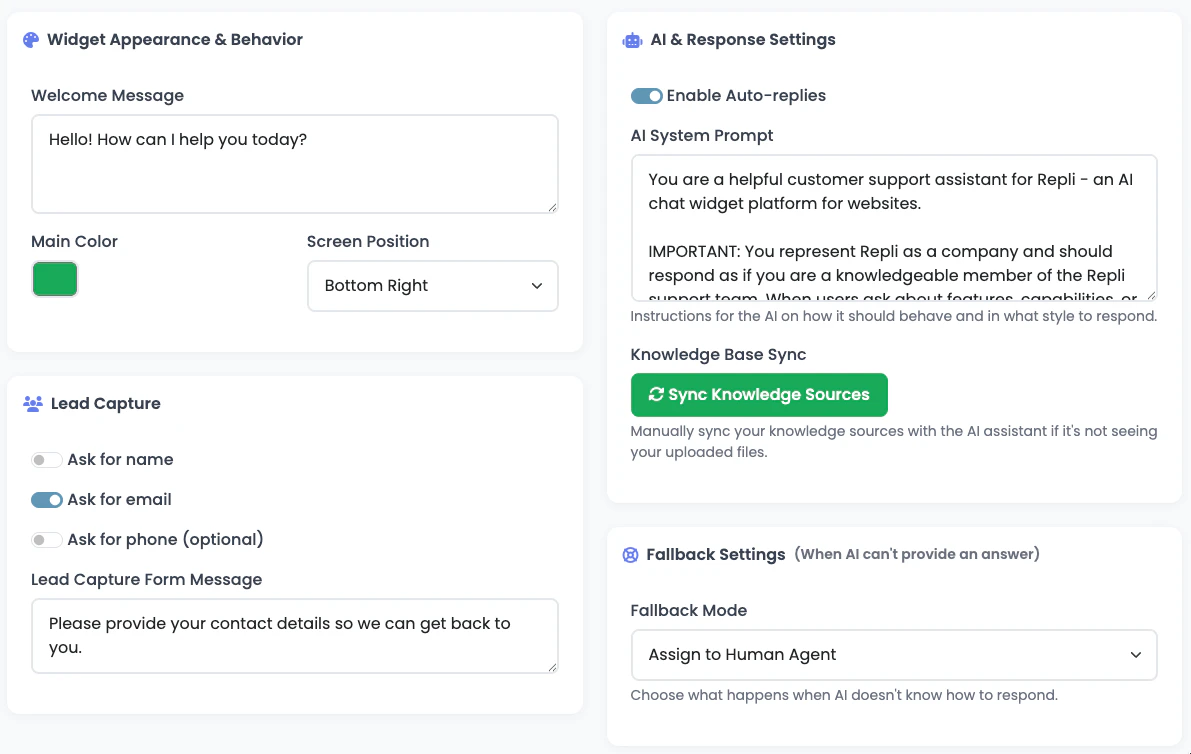
Task: Expand the Fallback Mode dropdown
Action: point(893,655)
